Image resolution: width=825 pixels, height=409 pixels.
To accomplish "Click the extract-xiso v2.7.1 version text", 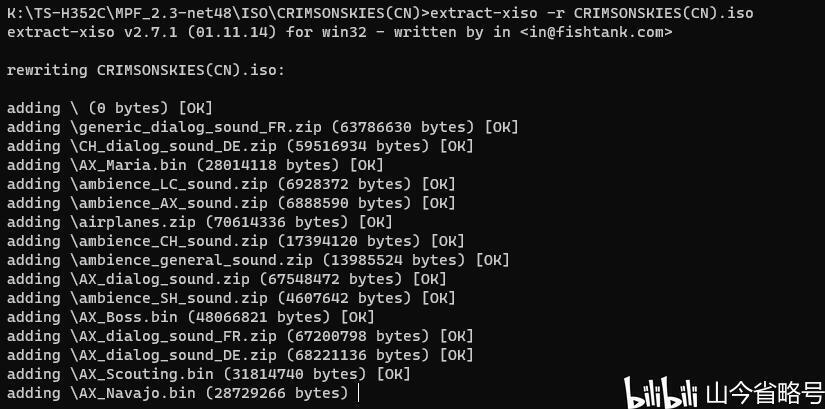I will (x=82, y=32).
